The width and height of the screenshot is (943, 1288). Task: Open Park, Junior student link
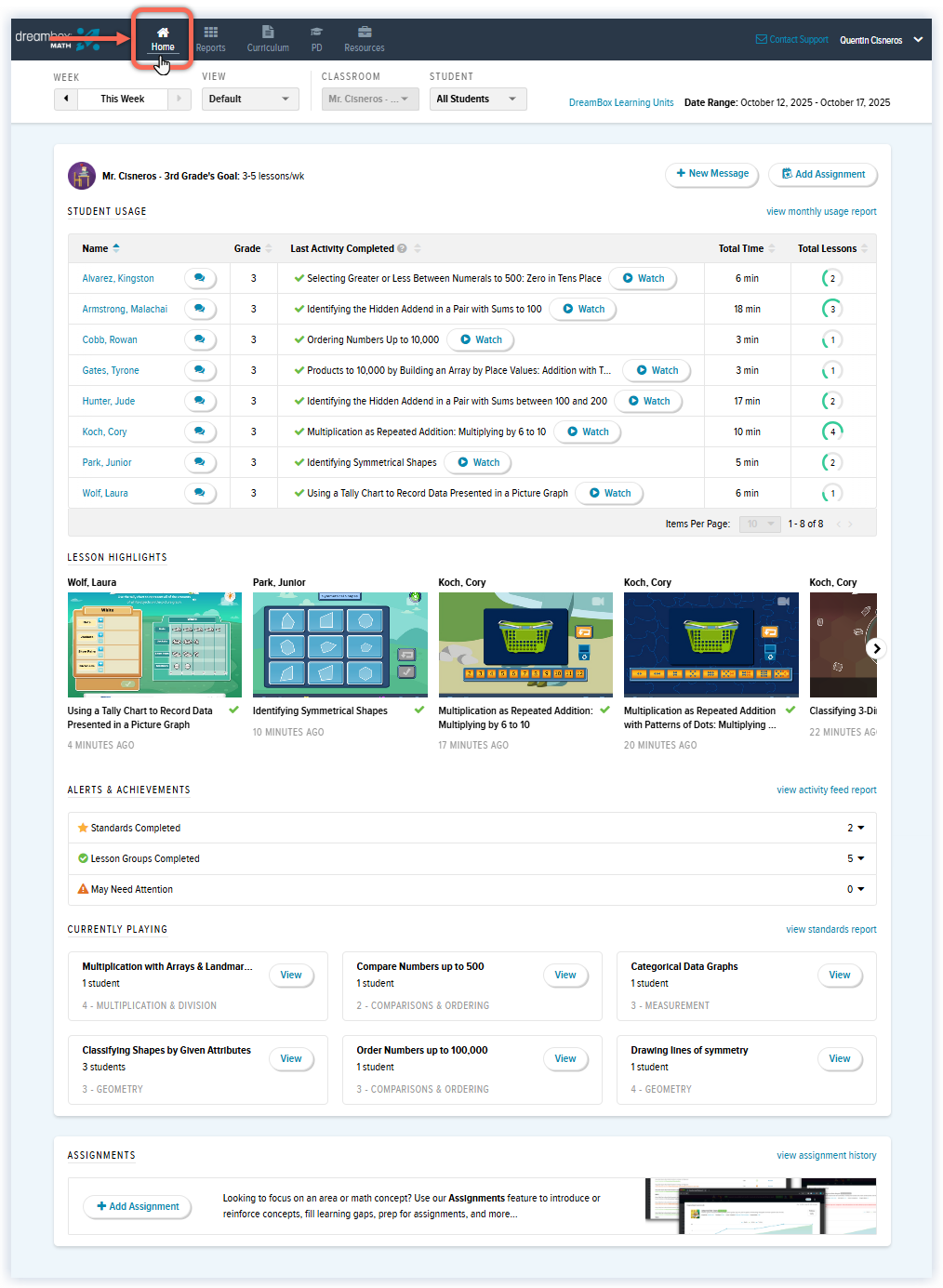pyautogui.click(x=107, y=462)
